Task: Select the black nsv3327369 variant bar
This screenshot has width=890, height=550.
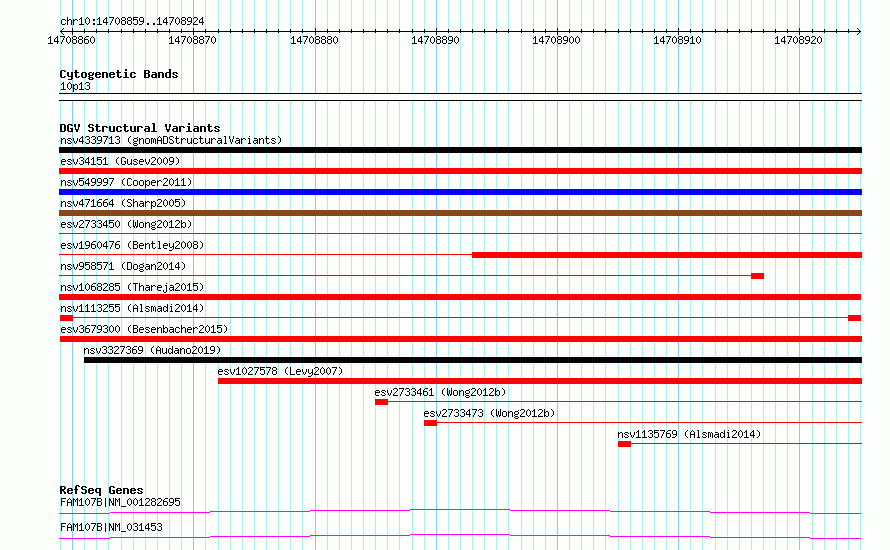Action: 473,360
